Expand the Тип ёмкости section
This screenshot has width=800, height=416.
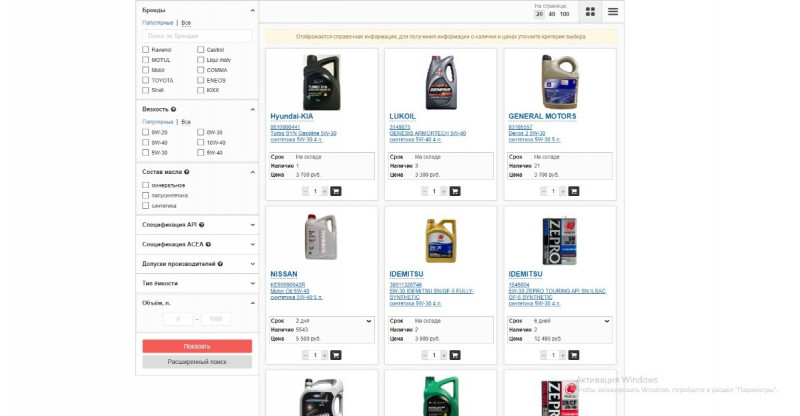click(253, 283)
